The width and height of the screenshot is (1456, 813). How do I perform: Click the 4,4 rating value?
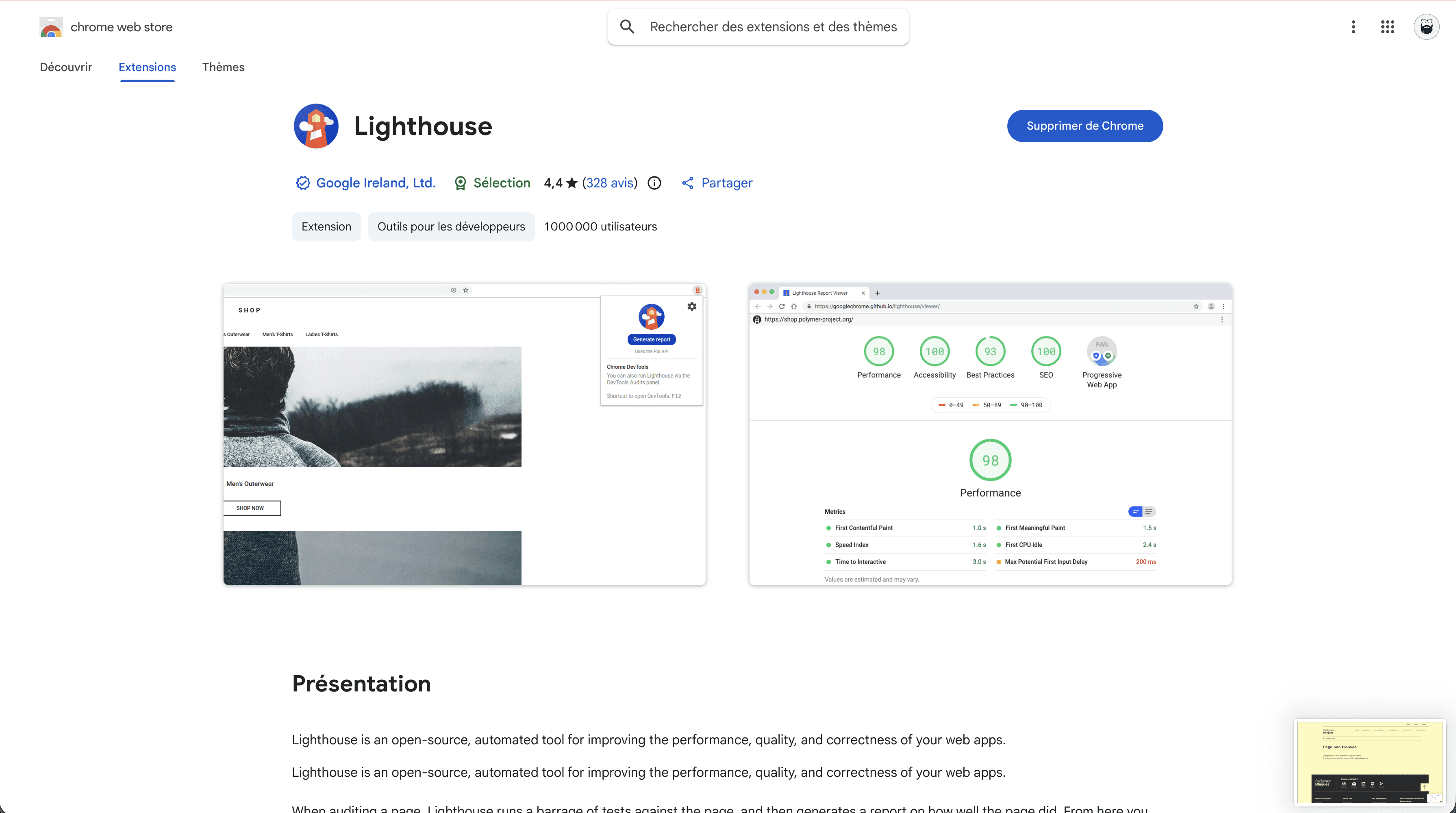pyautogui.click(x=553, y=183)
